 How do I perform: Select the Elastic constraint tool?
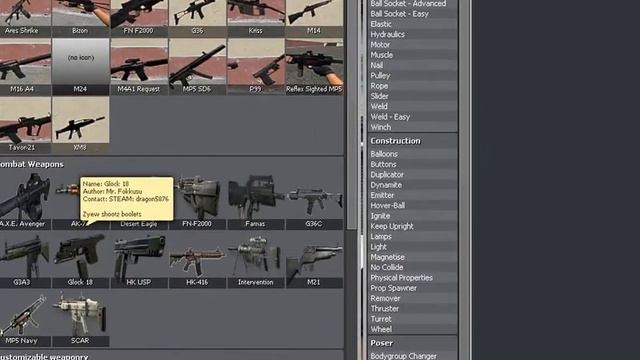(412, 24)
